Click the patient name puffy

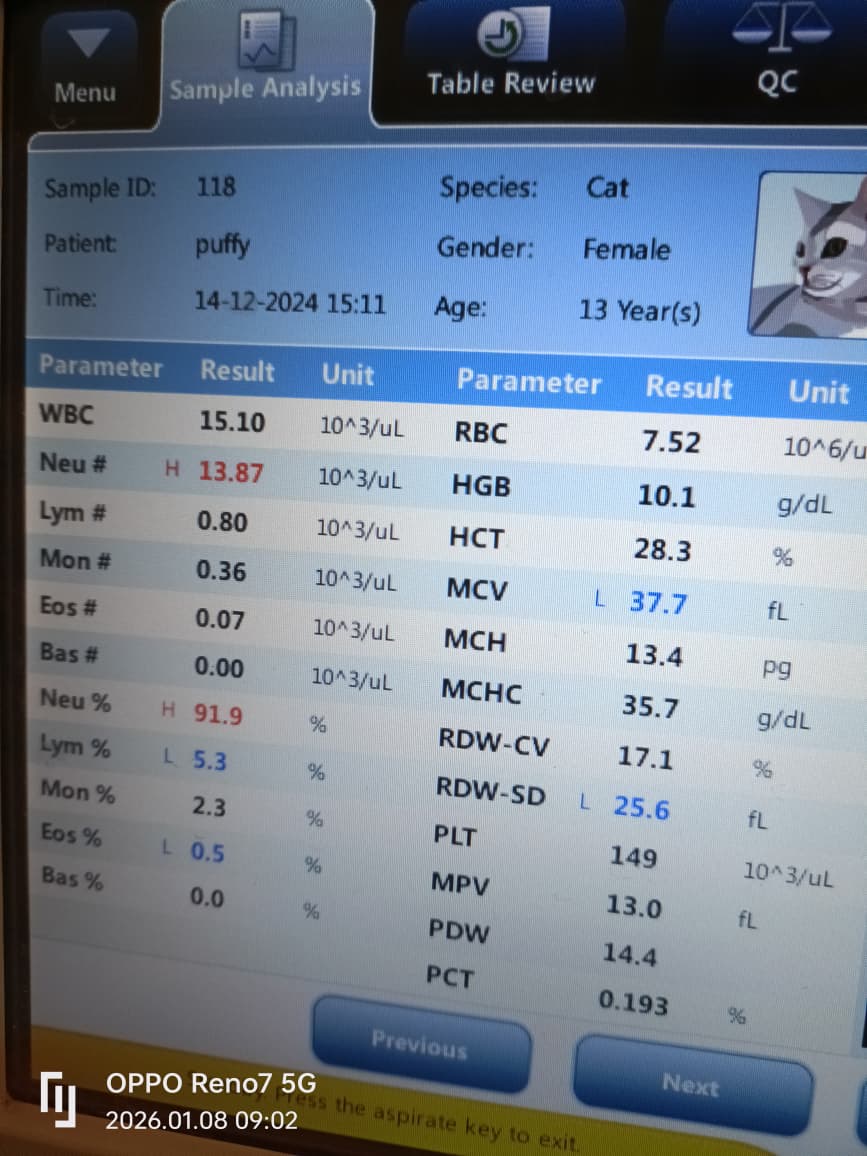222,244
